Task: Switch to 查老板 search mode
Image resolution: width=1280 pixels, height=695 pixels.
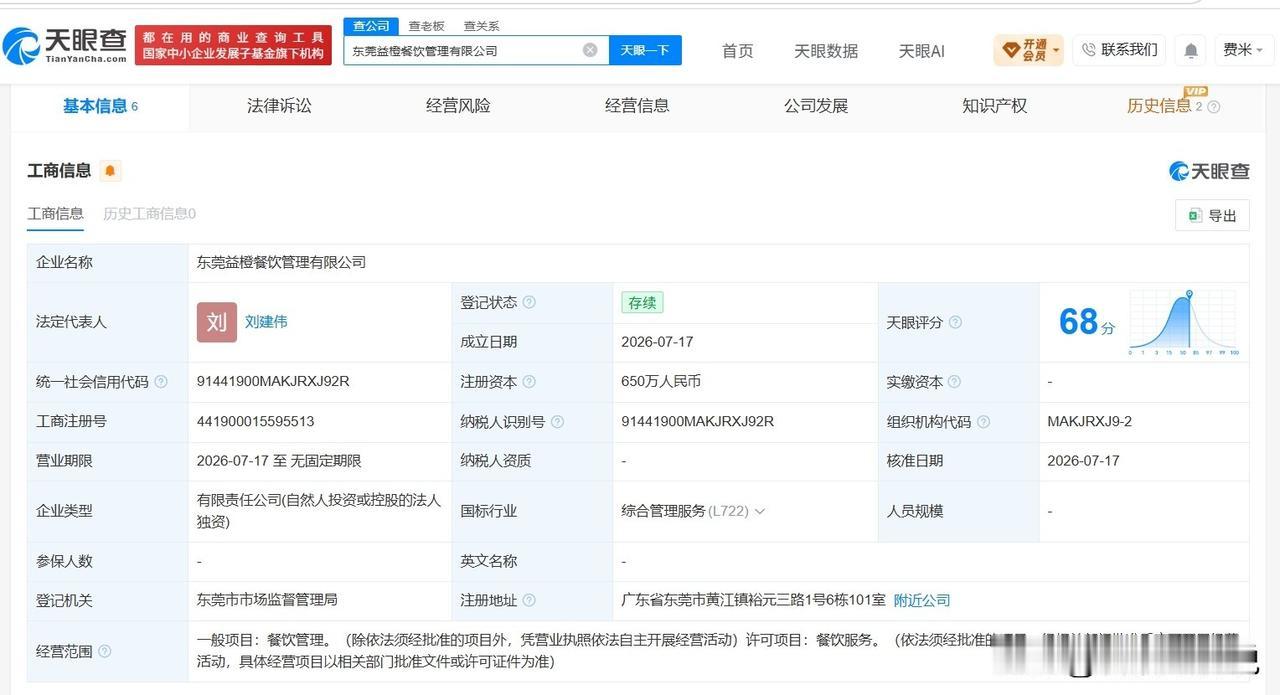Action: point(426,26)
